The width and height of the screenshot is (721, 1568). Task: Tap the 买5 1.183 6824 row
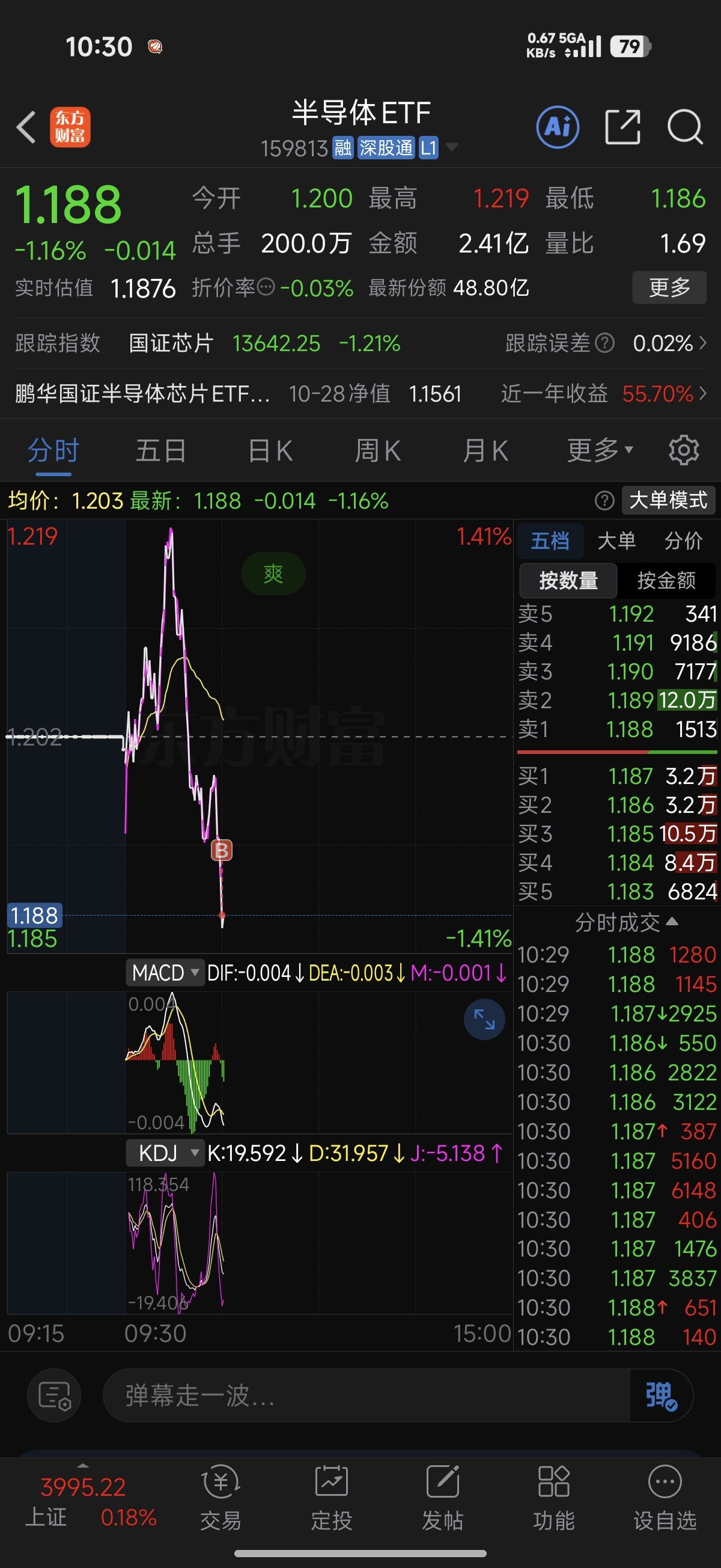(617, 891)
